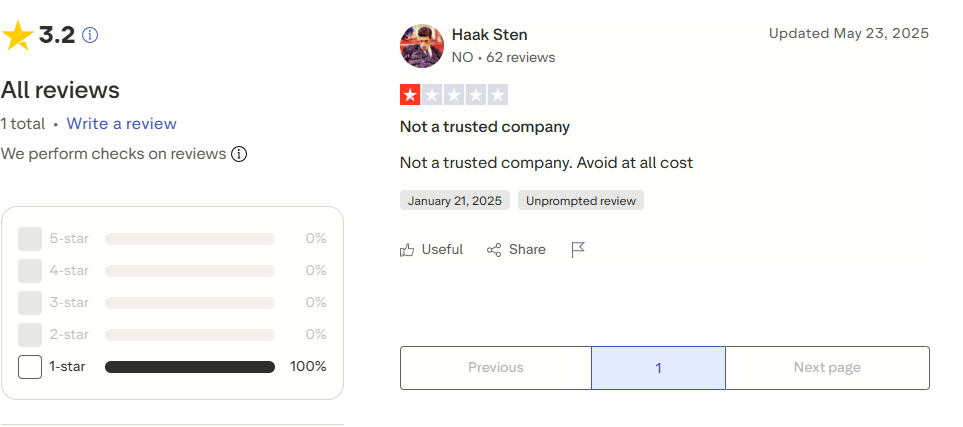Click the Share icon on review
The height and width of the screenshot is (427, 963).
(x=494, y=250)
